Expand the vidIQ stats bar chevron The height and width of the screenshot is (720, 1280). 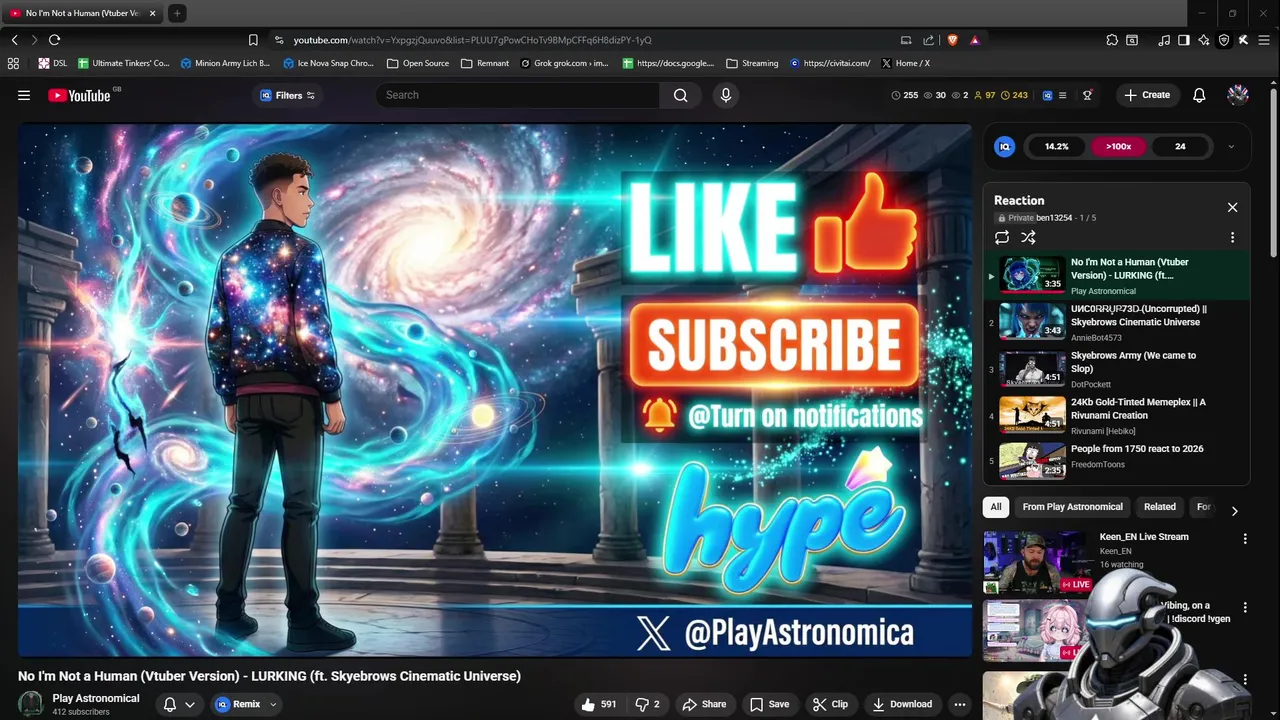click(1231, 147)
